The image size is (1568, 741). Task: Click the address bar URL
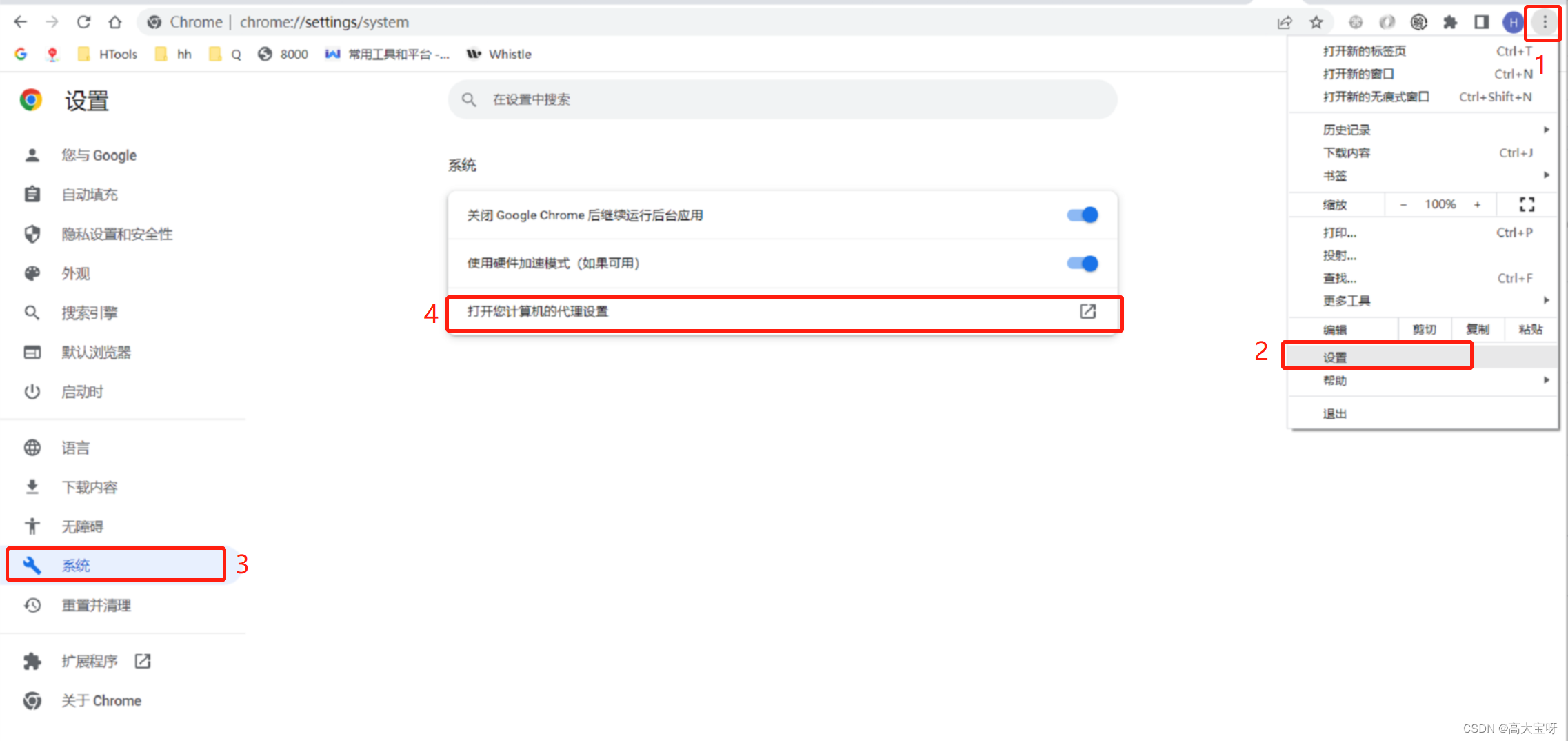tap(324, 22)
